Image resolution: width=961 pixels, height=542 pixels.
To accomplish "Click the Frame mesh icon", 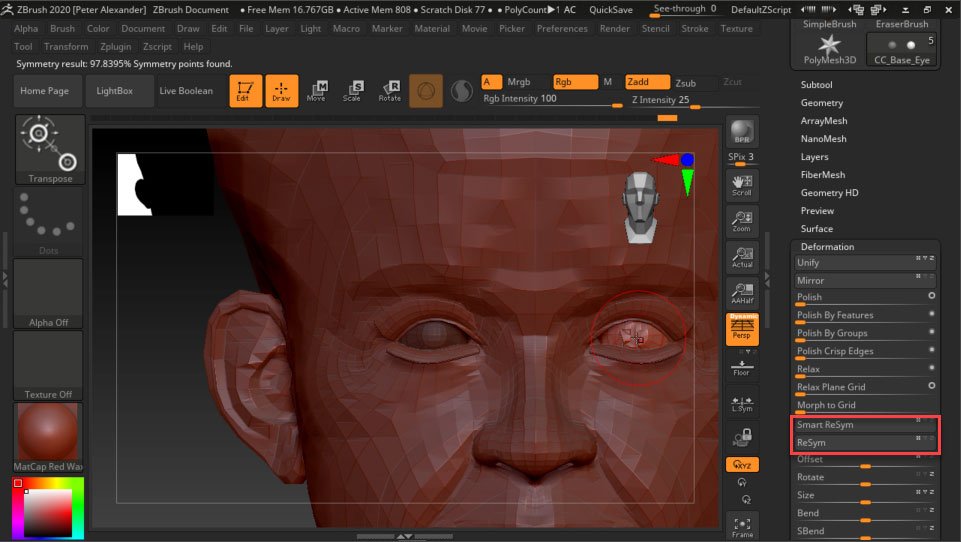I will click(742, 526).
